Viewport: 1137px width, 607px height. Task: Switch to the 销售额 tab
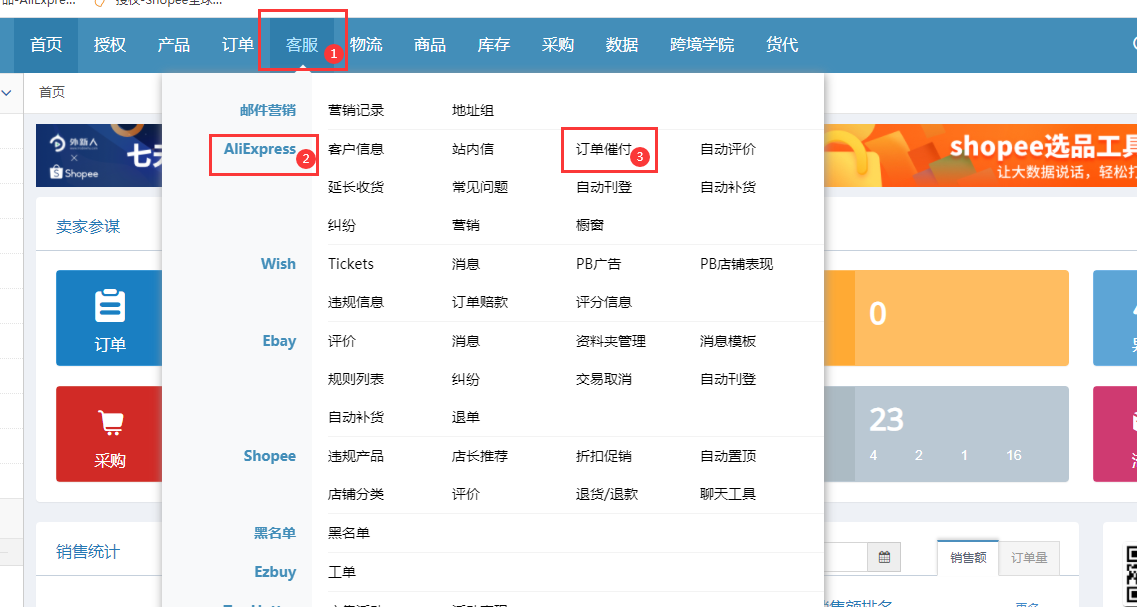(968, 557)
